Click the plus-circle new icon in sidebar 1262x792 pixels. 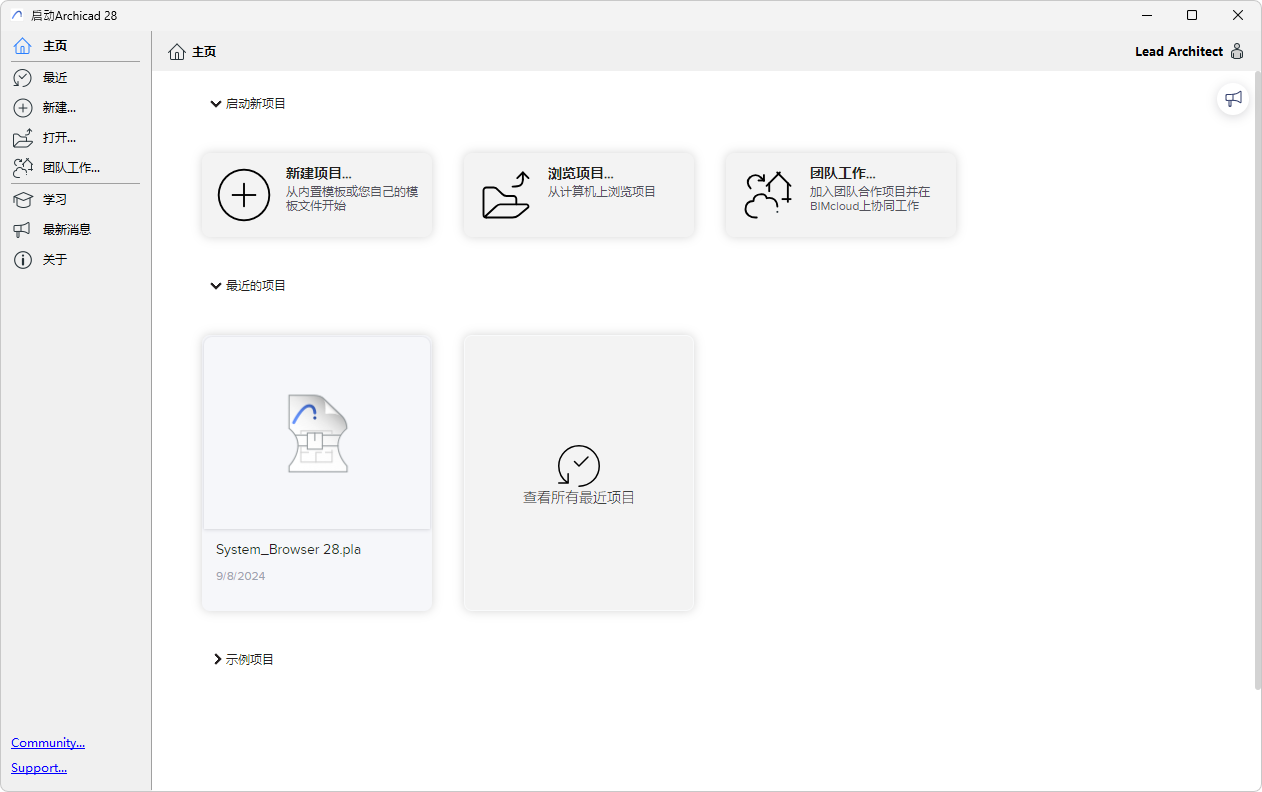(22, 108)
